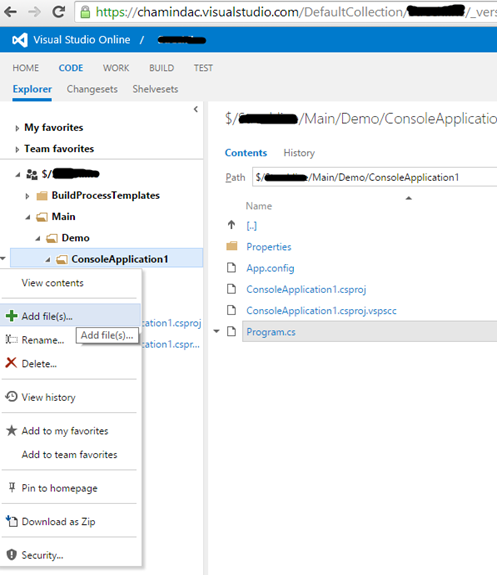
Task: Click the Properties folder icon in contents
Action: pos(232,246)
